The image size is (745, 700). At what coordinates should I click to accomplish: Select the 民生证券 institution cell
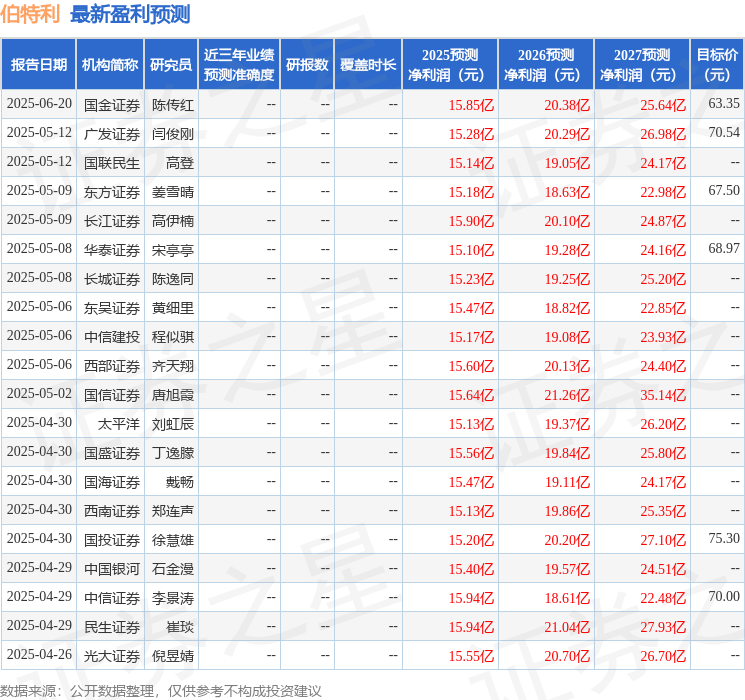tap(112, 627)
